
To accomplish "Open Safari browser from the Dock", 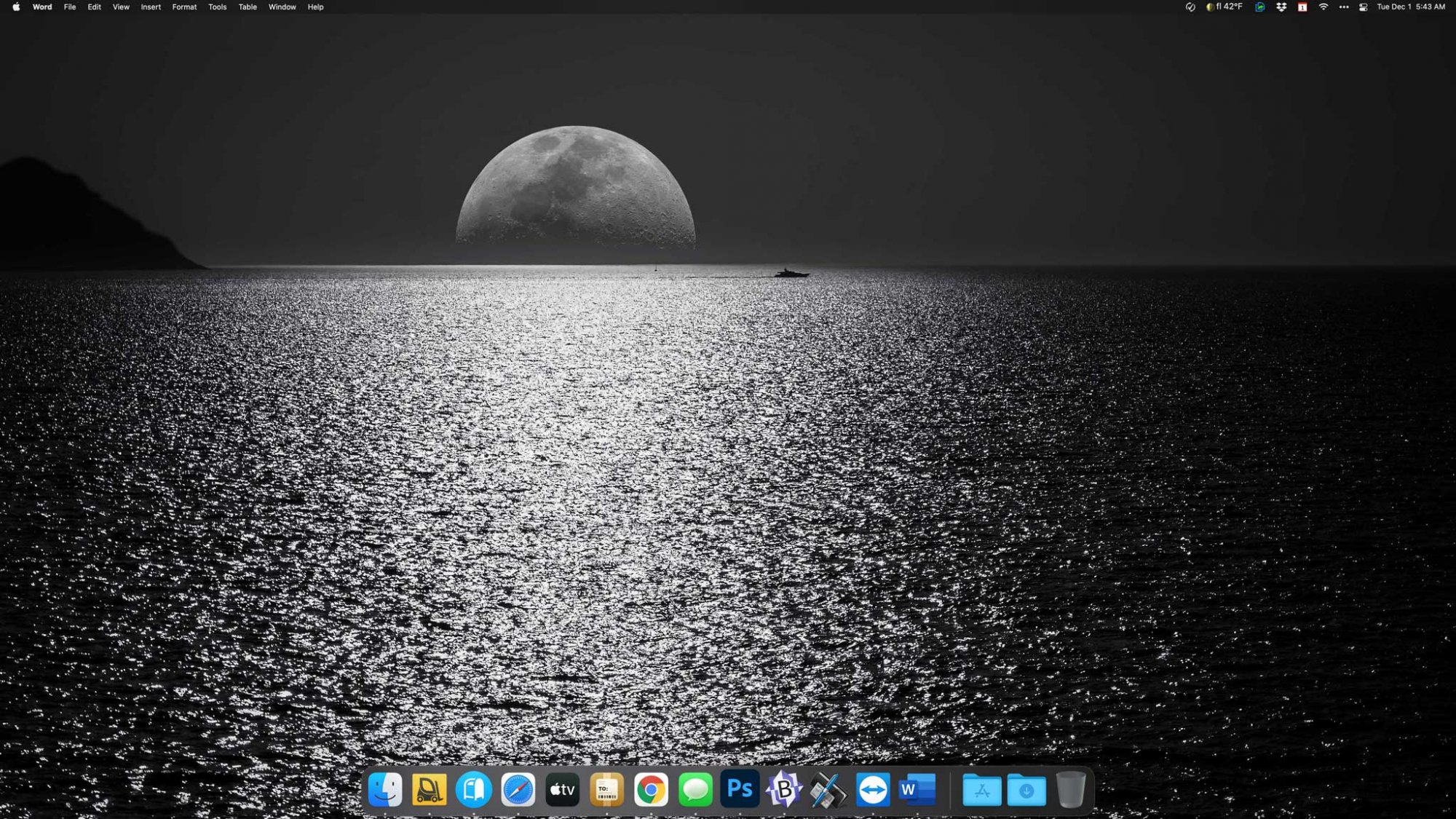I will (518, 790).
